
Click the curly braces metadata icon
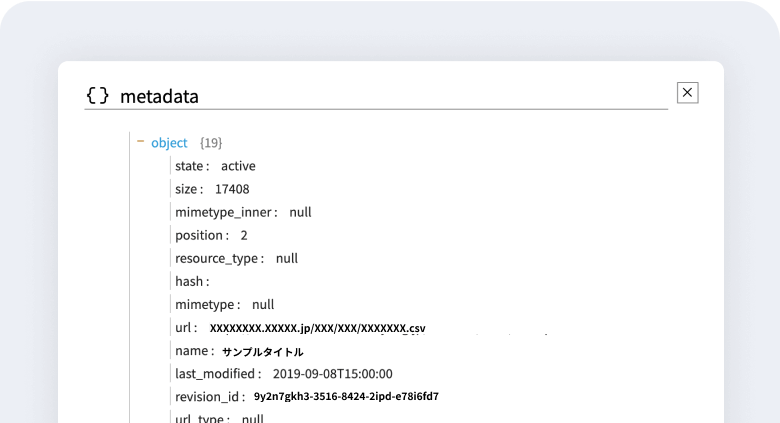coord(97,96)
